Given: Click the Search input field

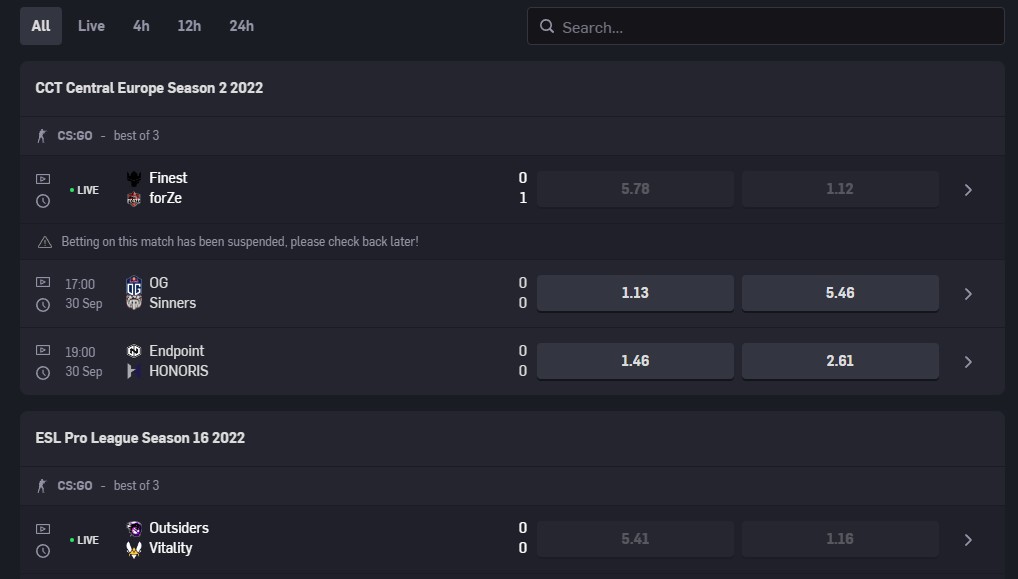Looking at the screenshot, I should (775, 27).
